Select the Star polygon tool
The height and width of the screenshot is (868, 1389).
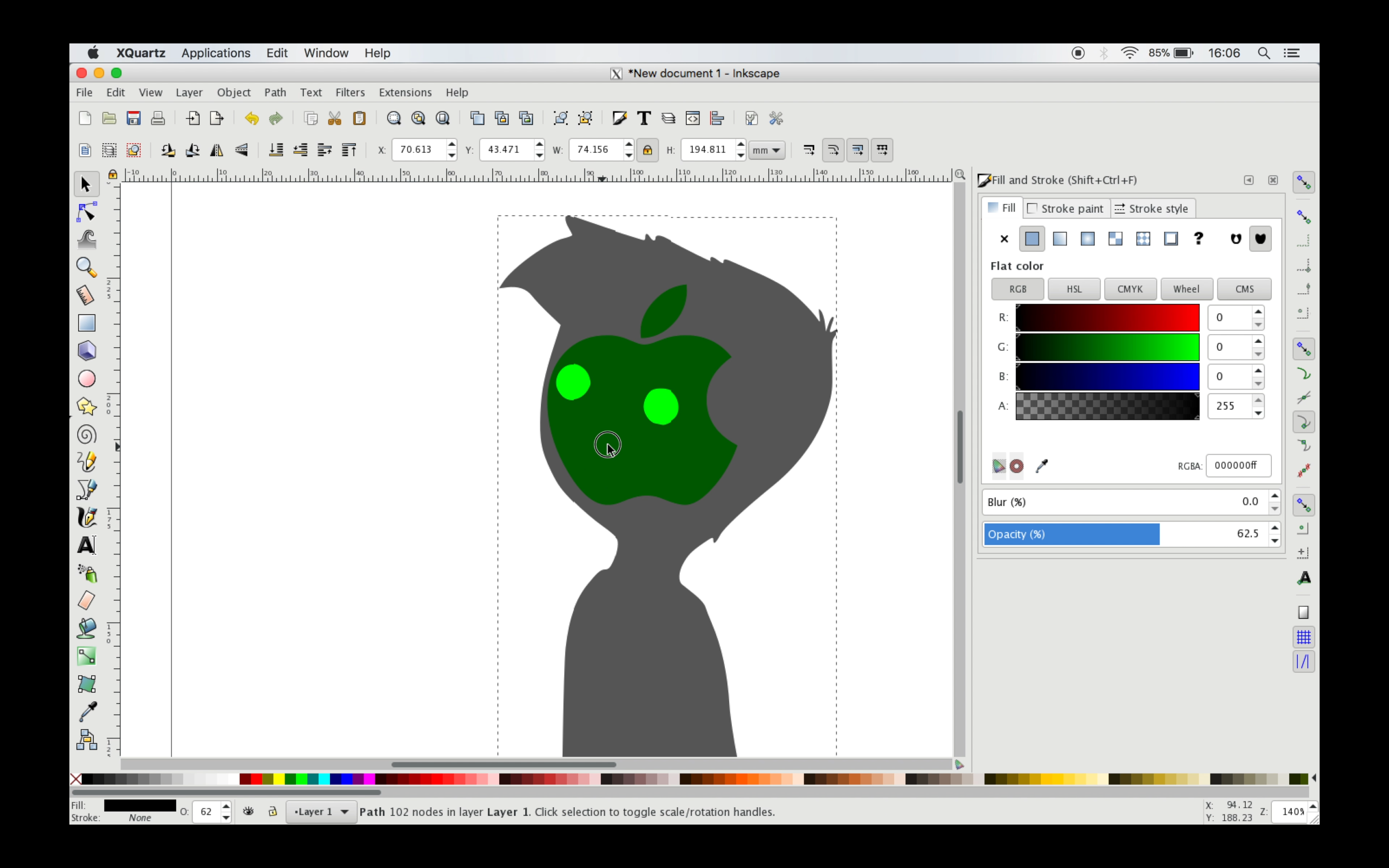[x=87, y=407]
